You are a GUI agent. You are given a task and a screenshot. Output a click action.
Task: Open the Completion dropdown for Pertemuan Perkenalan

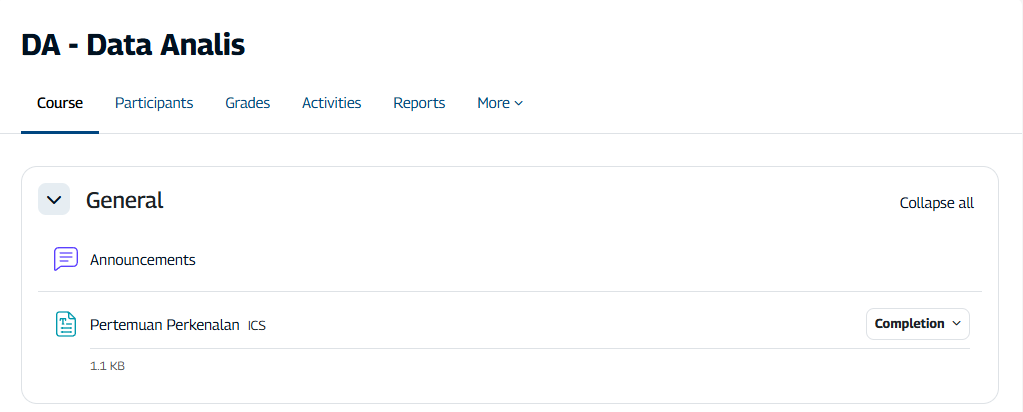coord(917,324)
